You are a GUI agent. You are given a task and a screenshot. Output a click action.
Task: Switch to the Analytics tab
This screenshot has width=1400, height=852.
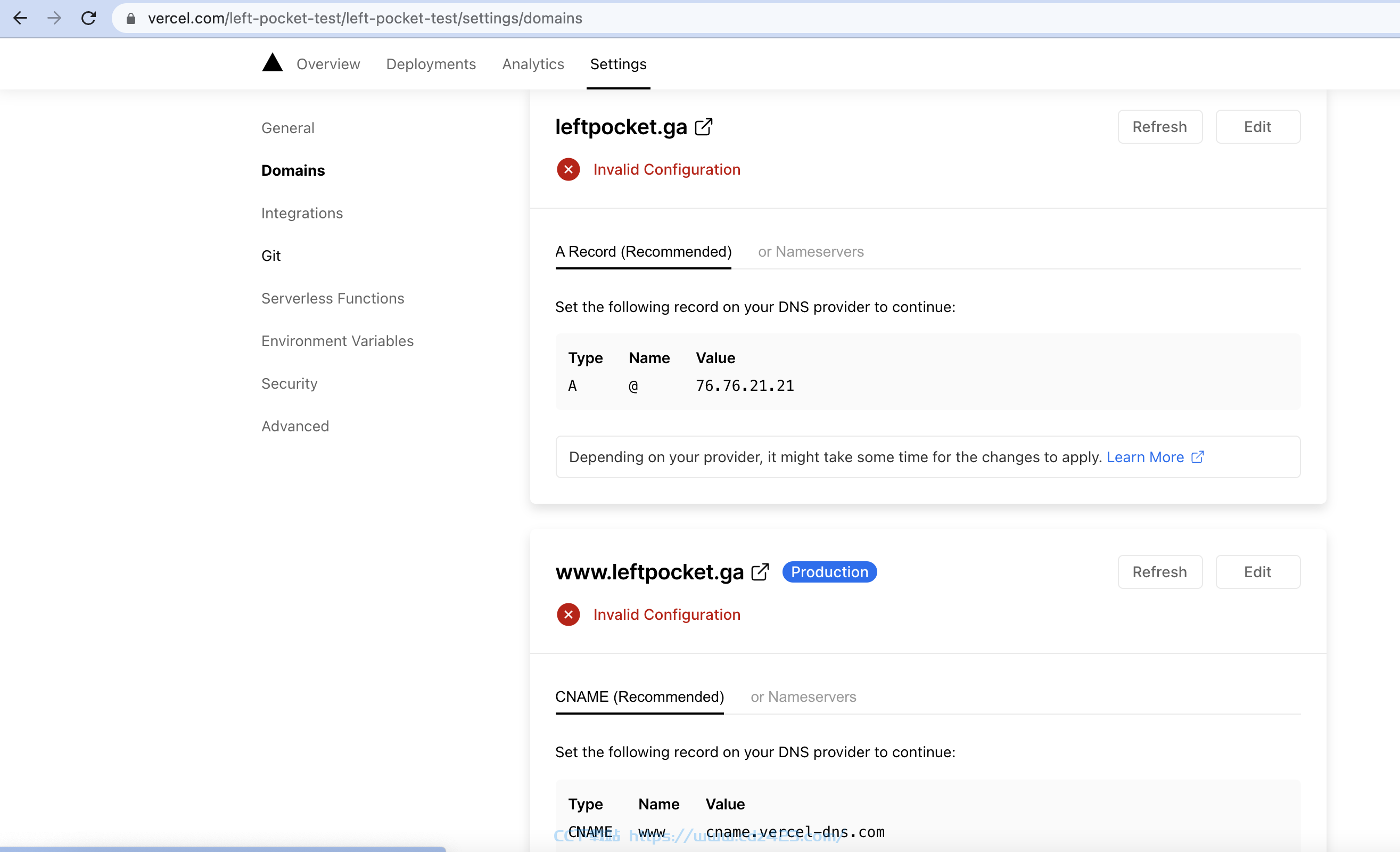click(533, 64)
